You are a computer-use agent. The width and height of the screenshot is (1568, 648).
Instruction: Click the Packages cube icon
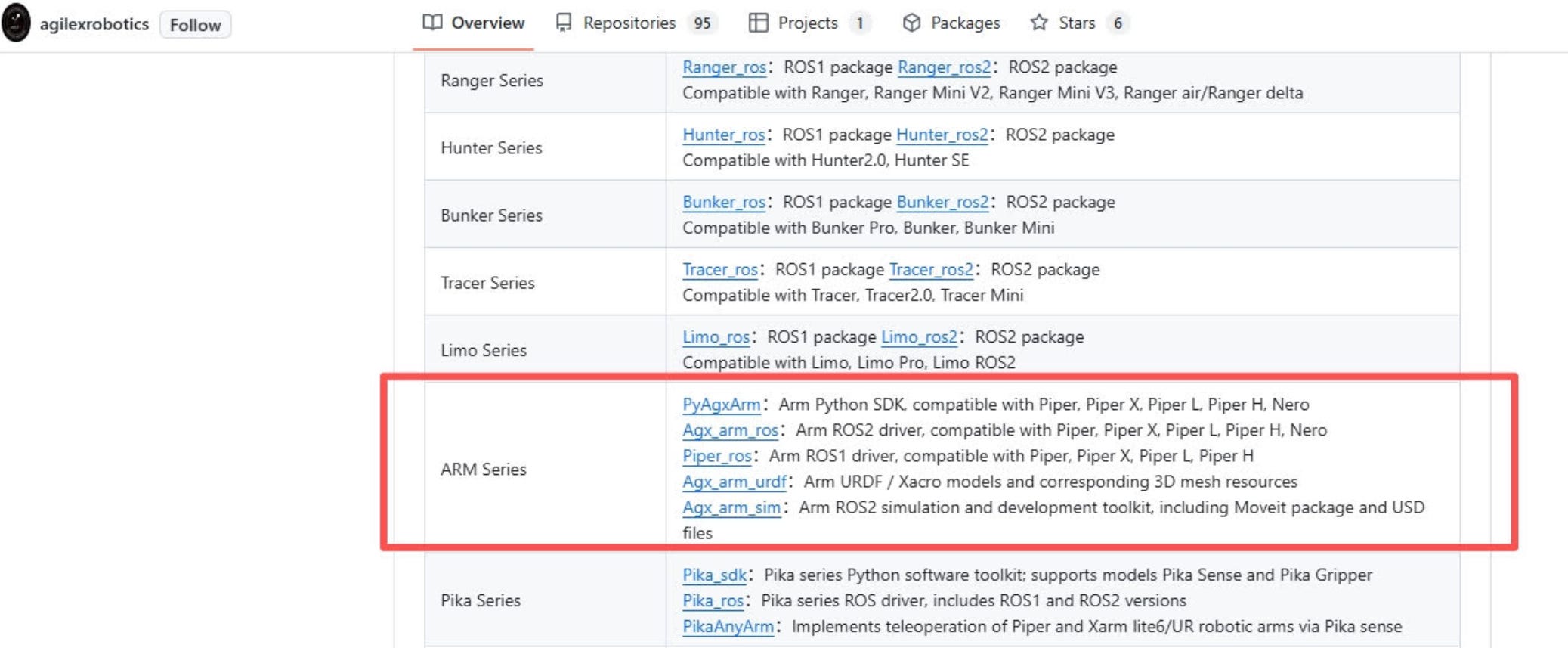pos(912,23)
